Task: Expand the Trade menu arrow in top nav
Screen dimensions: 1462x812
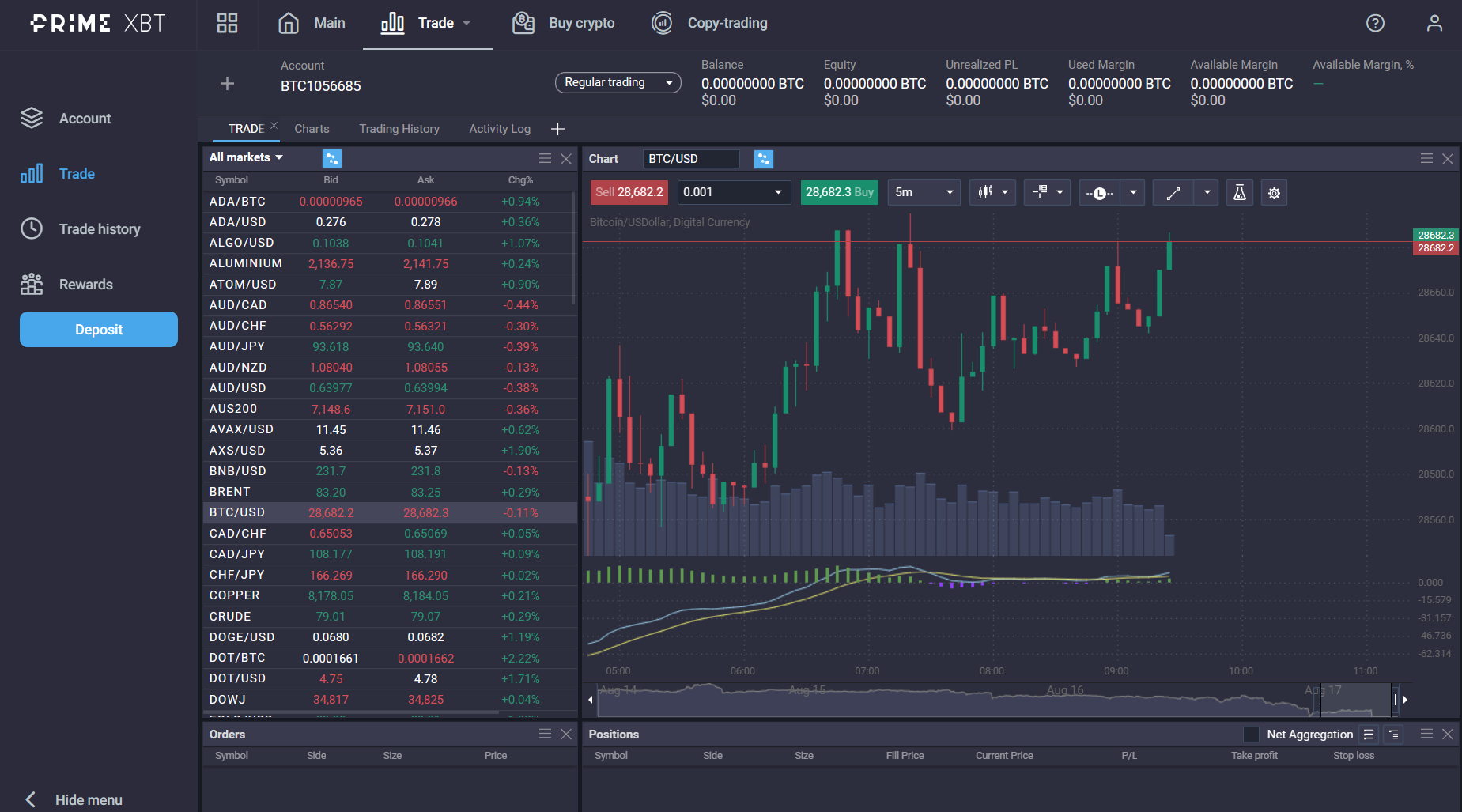Action: (x=467, y=23)
